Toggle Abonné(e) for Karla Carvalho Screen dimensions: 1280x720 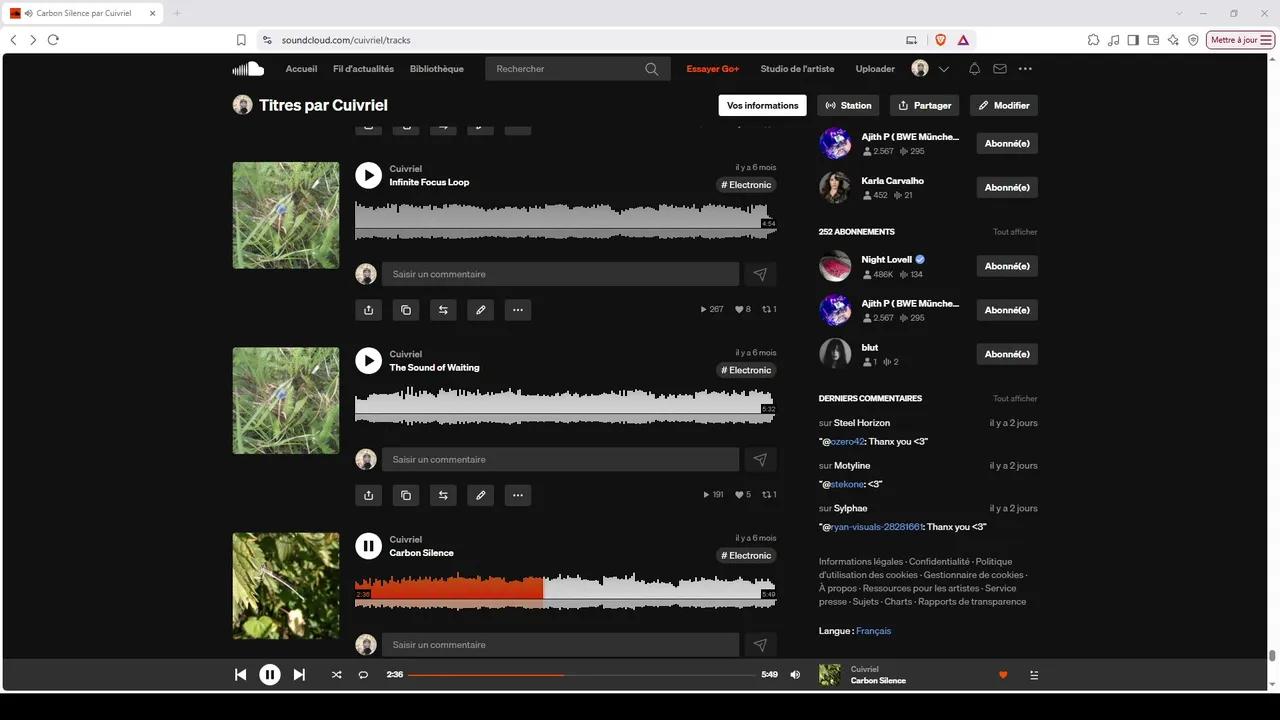(x=1007, y=187)
